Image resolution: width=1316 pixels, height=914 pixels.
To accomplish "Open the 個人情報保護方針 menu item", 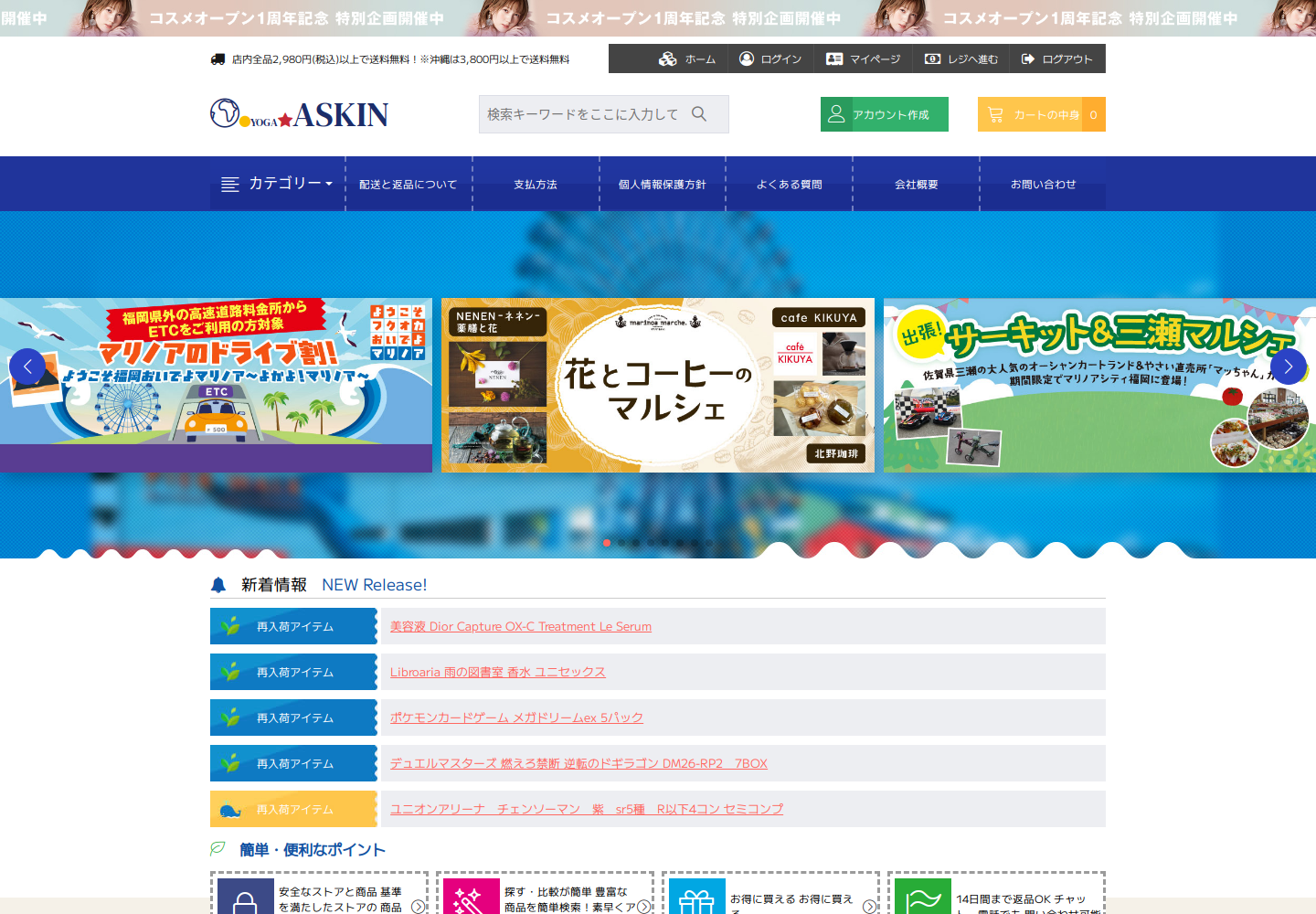I will coord(663,184).
